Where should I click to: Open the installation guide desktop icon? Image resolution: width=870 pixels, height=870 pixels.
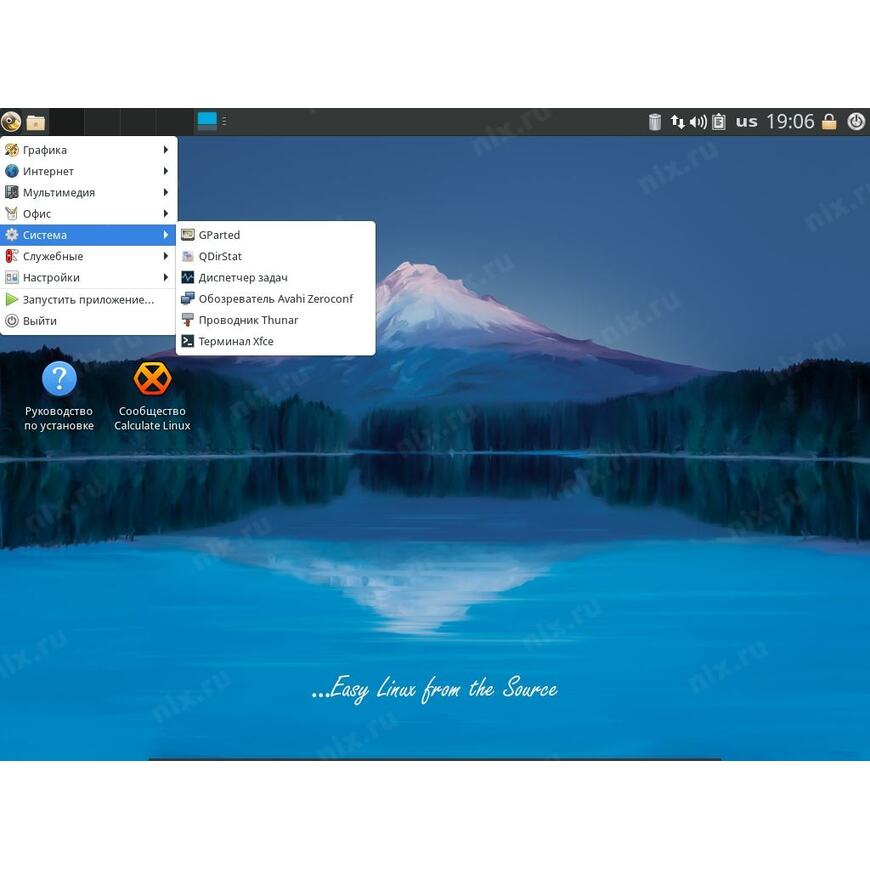pyautogui.click(x=59, y=380)
